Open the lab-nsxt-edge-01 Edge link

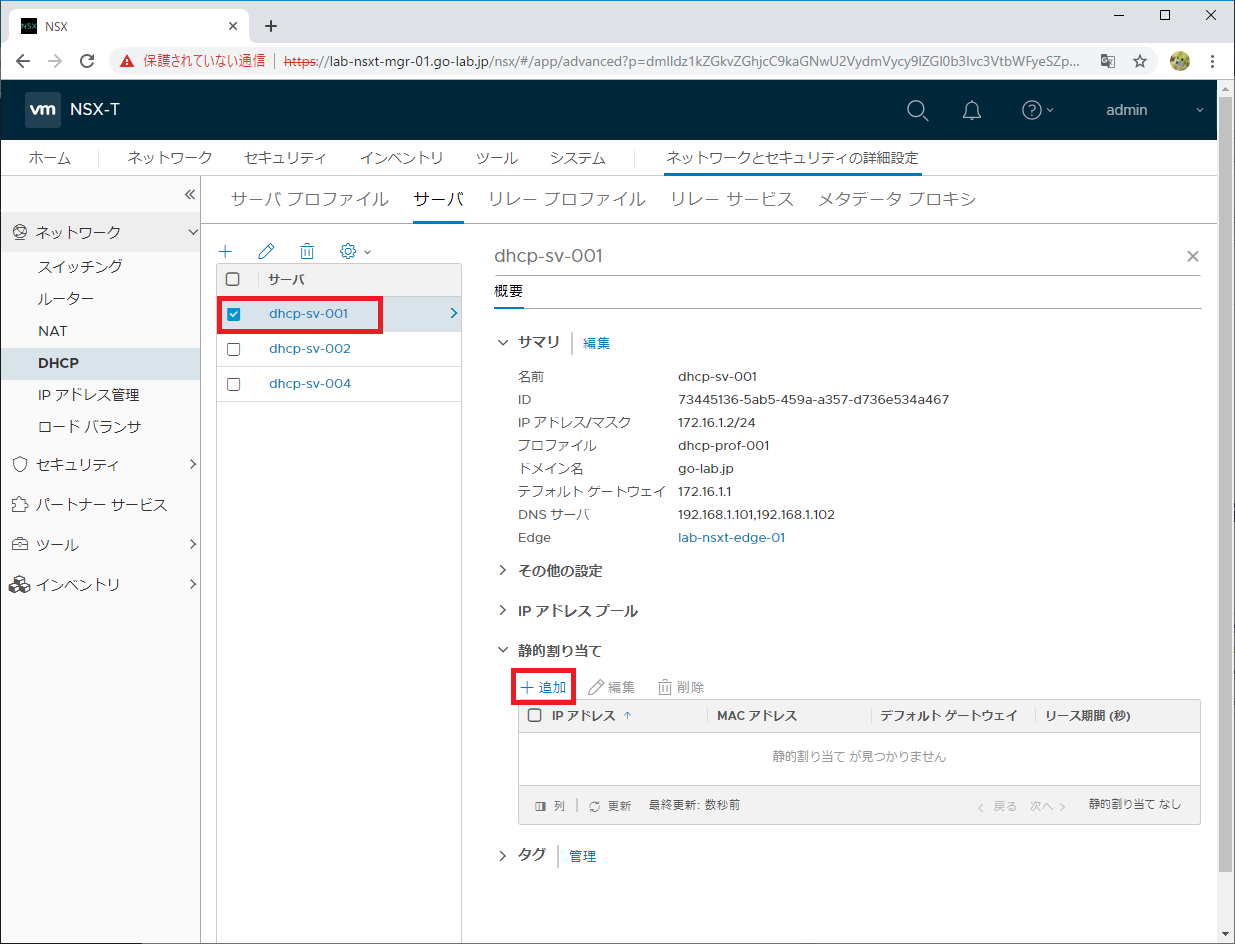click(x=731, y=537)
